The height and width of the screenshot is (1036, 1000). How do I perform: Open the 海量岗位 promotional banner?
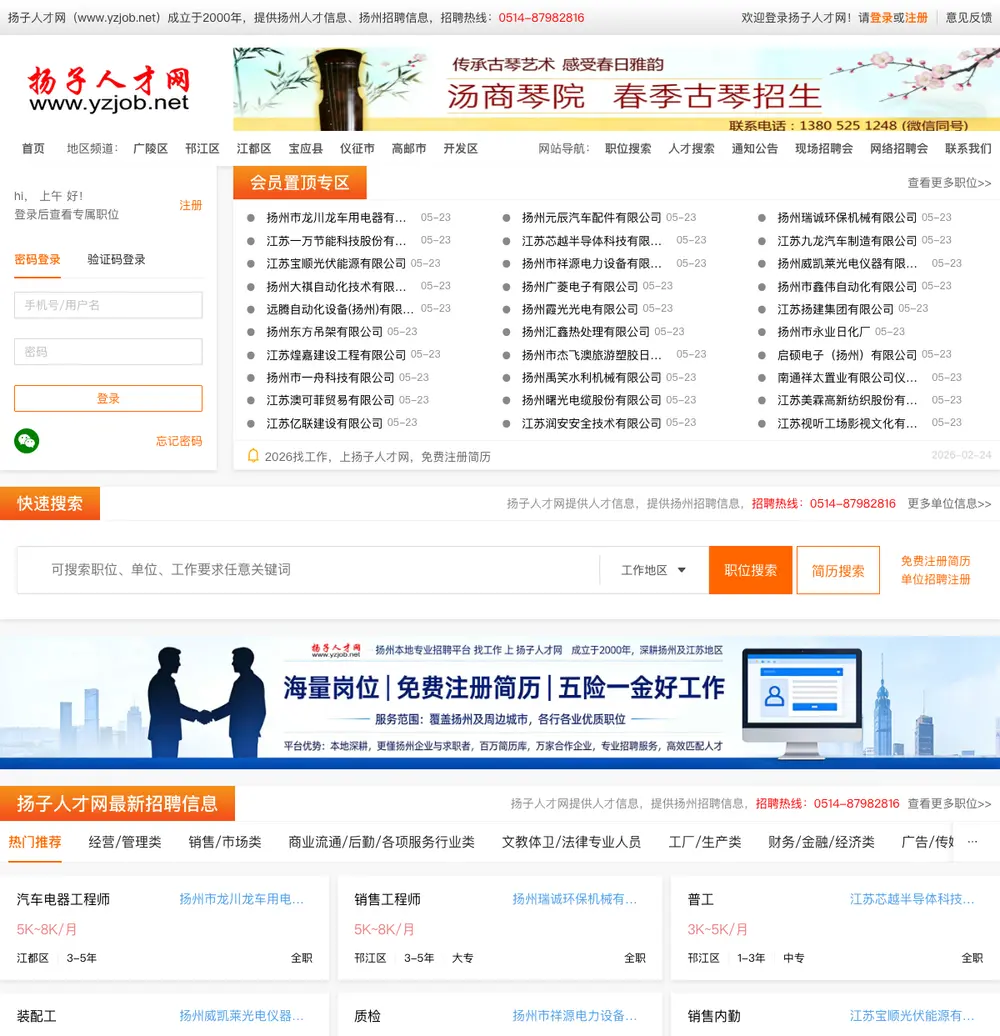tap(500, 702)
